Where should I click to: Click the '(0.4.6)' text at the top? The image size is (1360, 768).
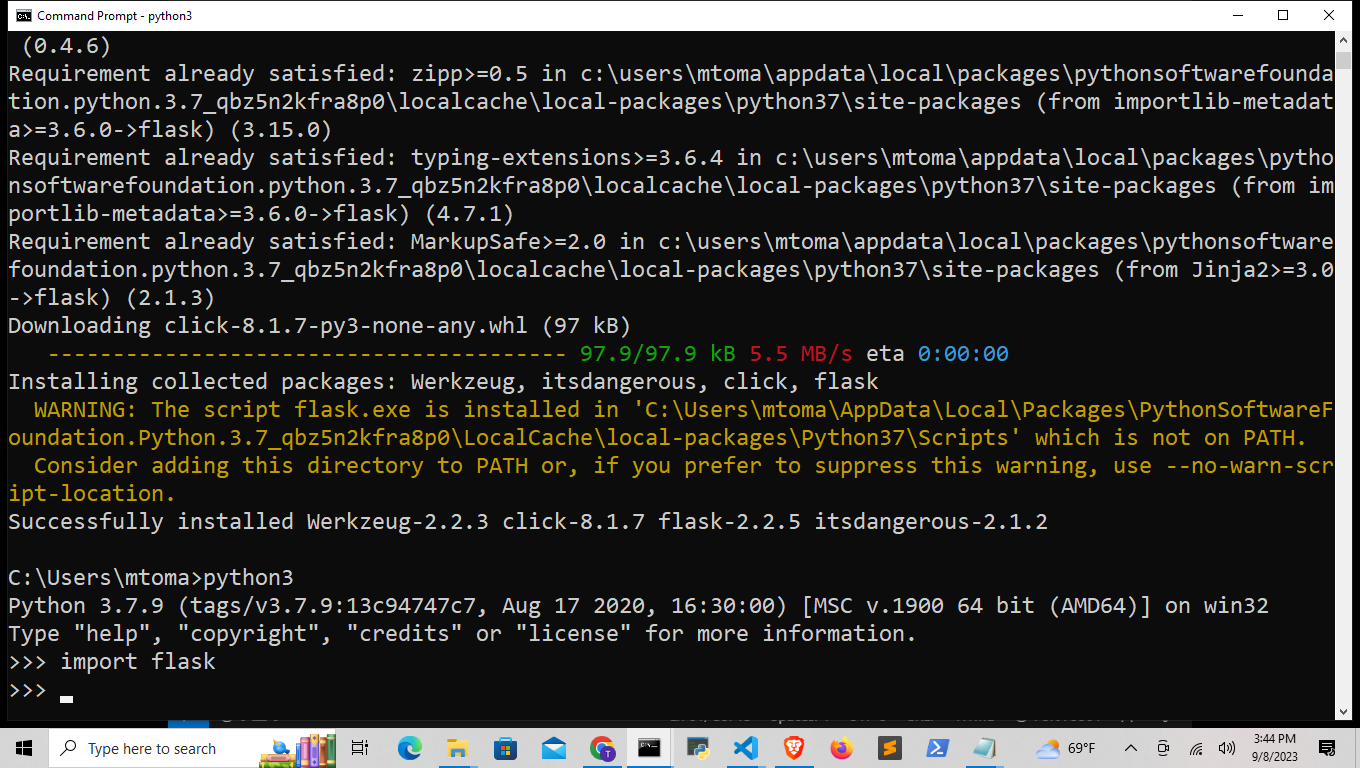click(66, 45)
